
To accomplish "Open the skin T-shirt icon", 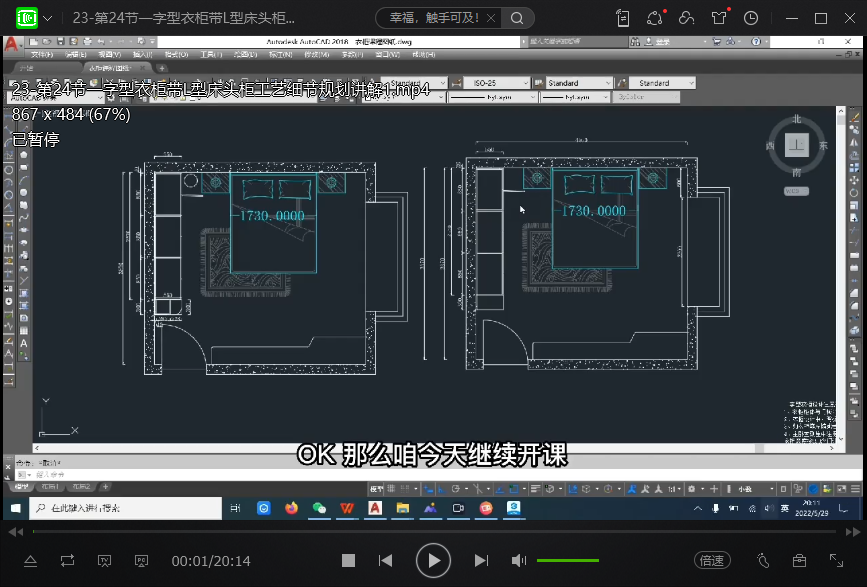I will click(x=719, y=18).
